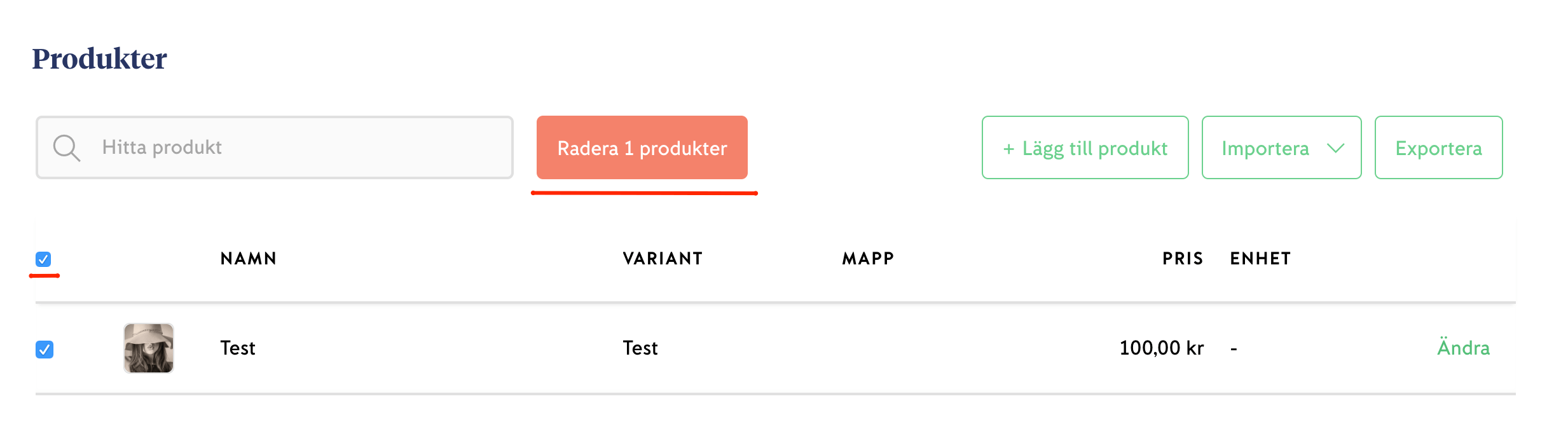Viewport: 1568px width, 422px height.
Task: Click the VARIANT column header
Action: tap(663, 259)
